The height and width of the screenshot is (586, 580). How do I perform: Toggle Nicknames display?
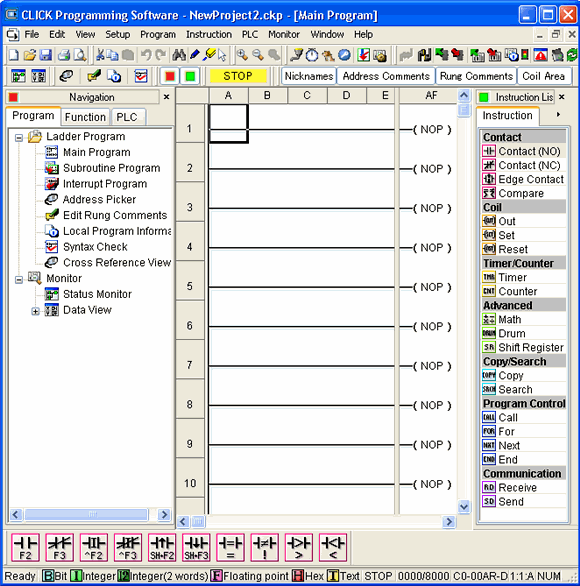point(309,76)
